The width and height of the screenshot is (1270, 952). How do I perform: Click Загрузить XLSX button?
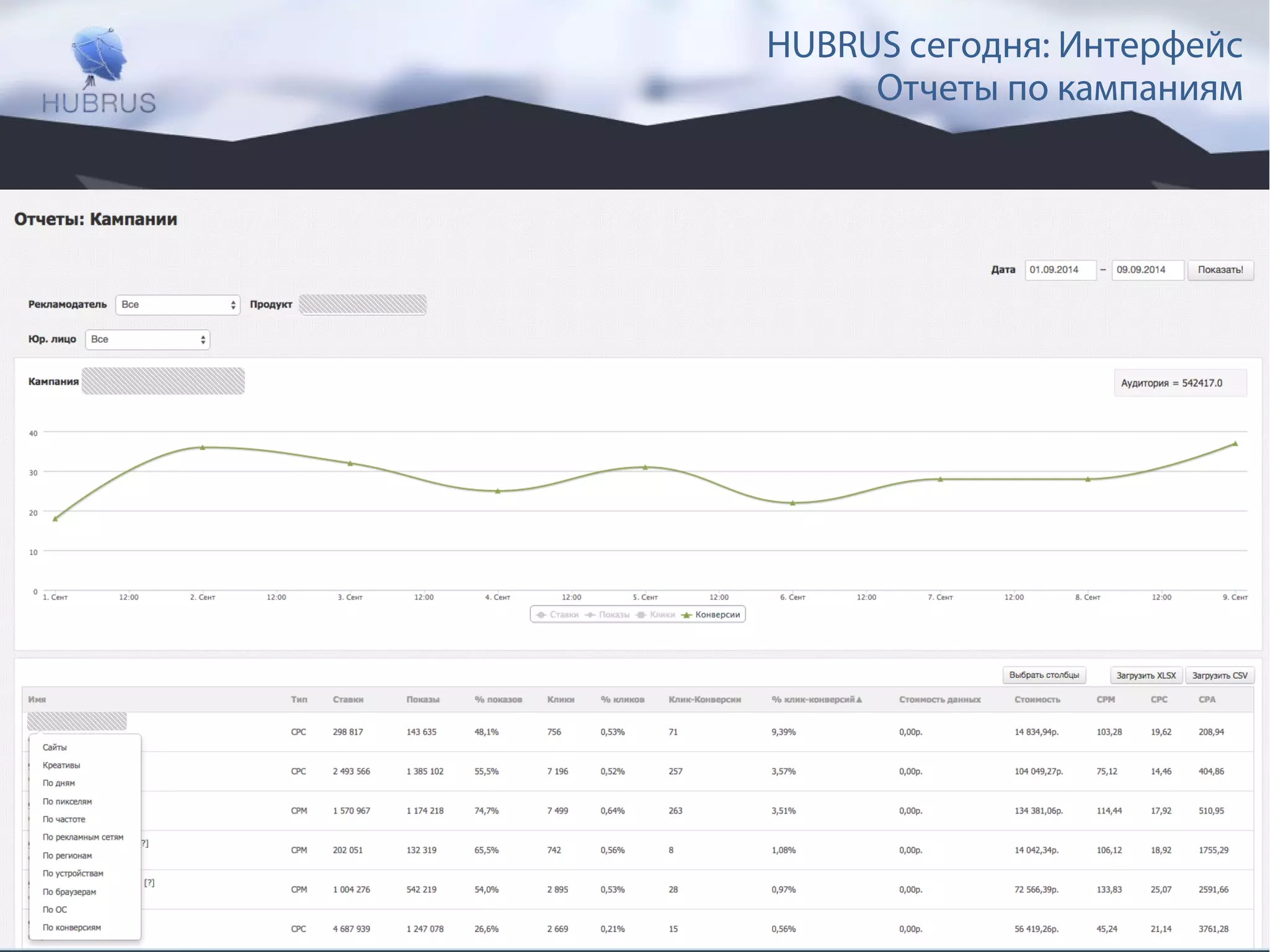(x=1146, y=675)
